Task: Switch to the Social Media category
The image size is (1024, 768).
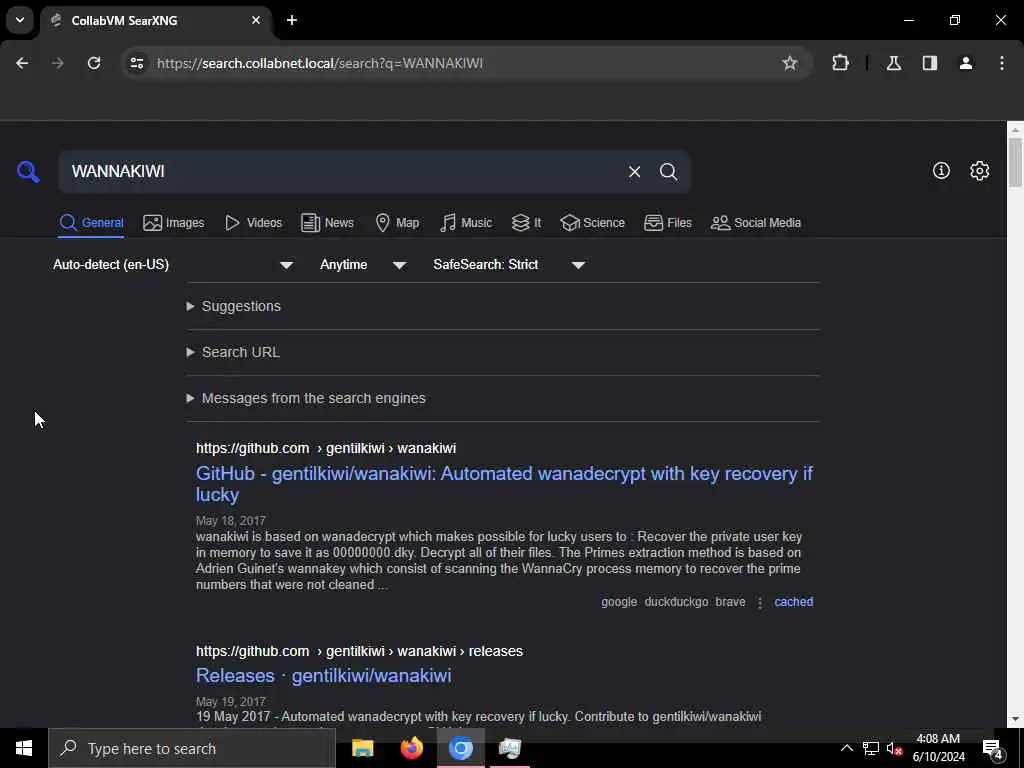Action: click(x=756, y=223)
